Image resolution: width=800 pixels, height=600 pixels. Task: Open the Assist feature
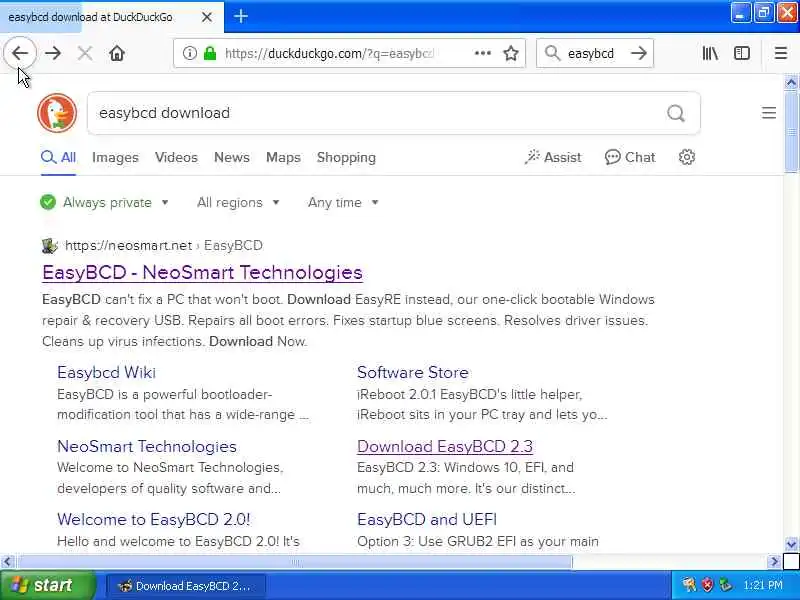pyautogui.click(x=553, y=157)
